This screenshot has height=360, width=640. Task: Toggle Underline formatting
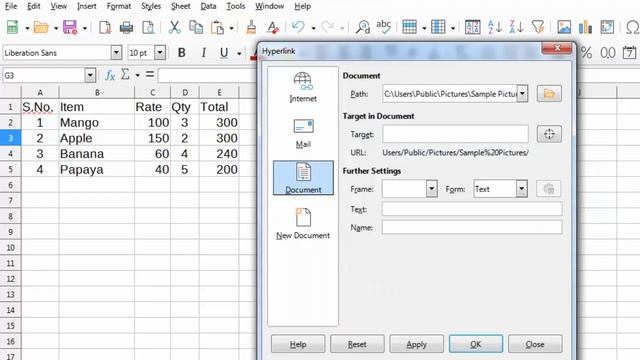pyautogui.click(x=224, y=53)
